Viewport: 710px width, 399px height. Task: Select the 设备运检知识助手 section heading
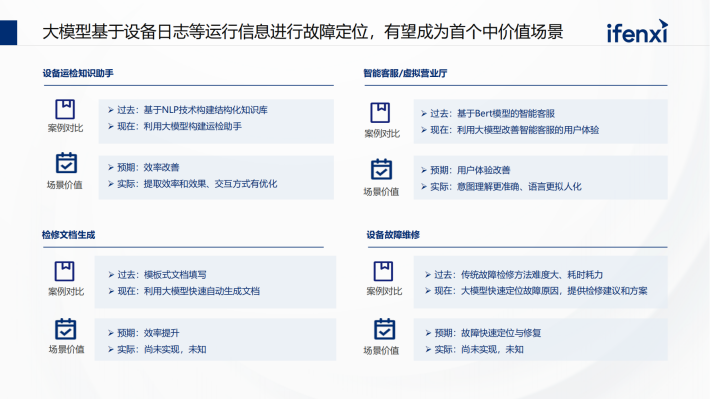click(x=78, y=73)
